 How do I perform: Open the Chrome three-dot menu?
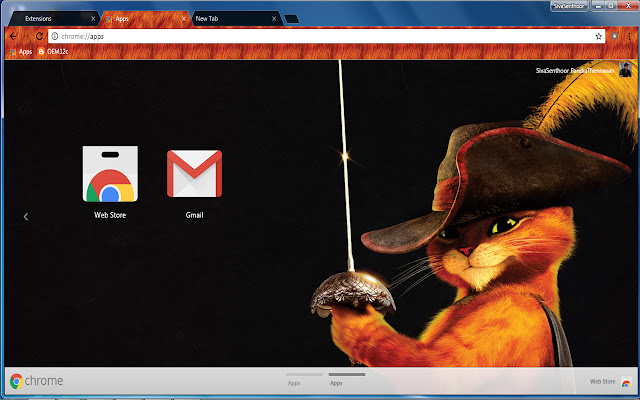tap(630, 36)
